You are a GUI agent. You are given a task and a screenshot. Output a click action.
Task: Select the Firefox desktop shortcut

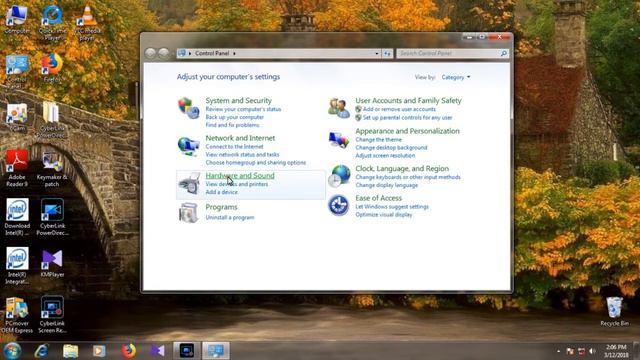(x=52, y=67)
